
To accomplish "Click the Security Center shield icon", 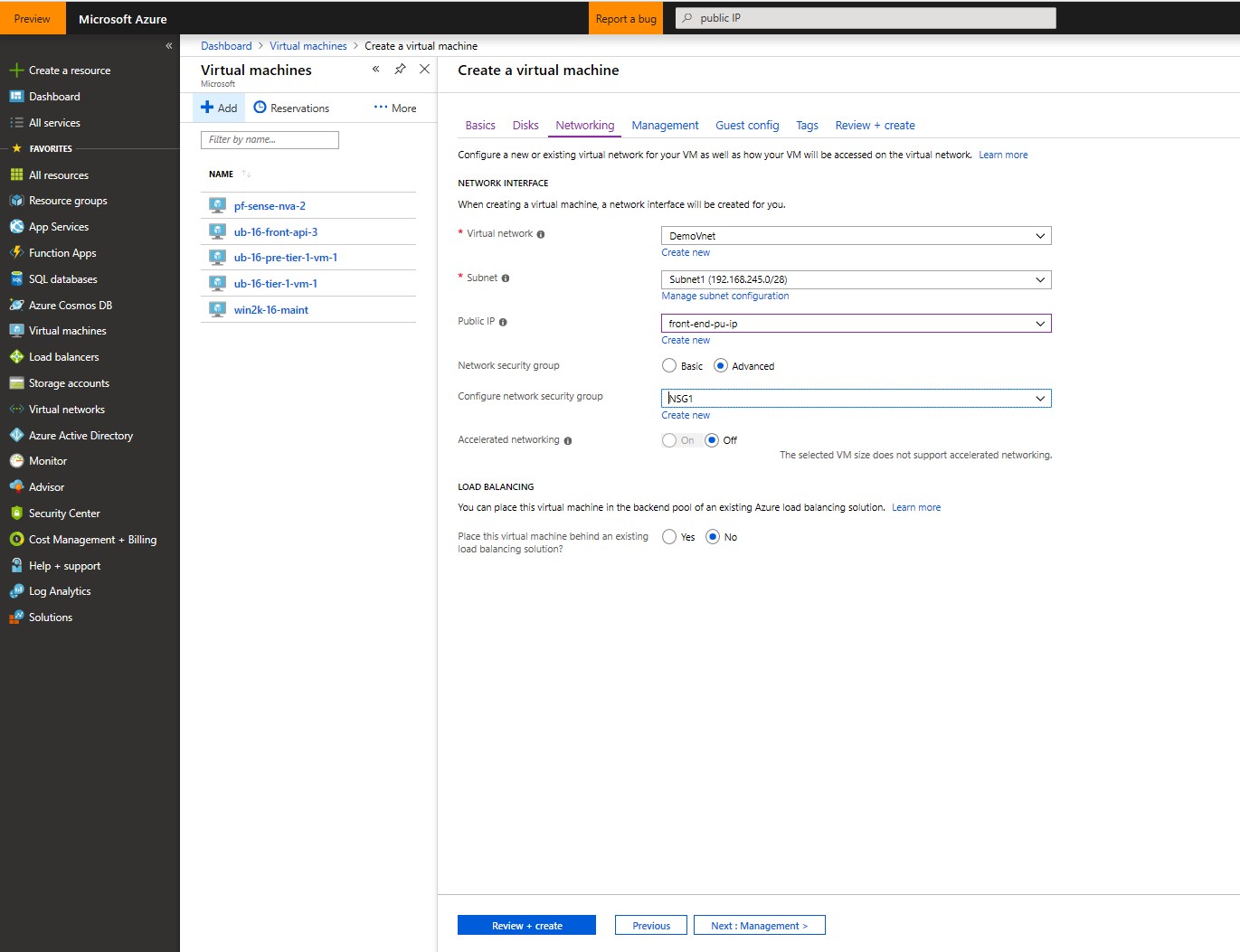I will point(16,514).
